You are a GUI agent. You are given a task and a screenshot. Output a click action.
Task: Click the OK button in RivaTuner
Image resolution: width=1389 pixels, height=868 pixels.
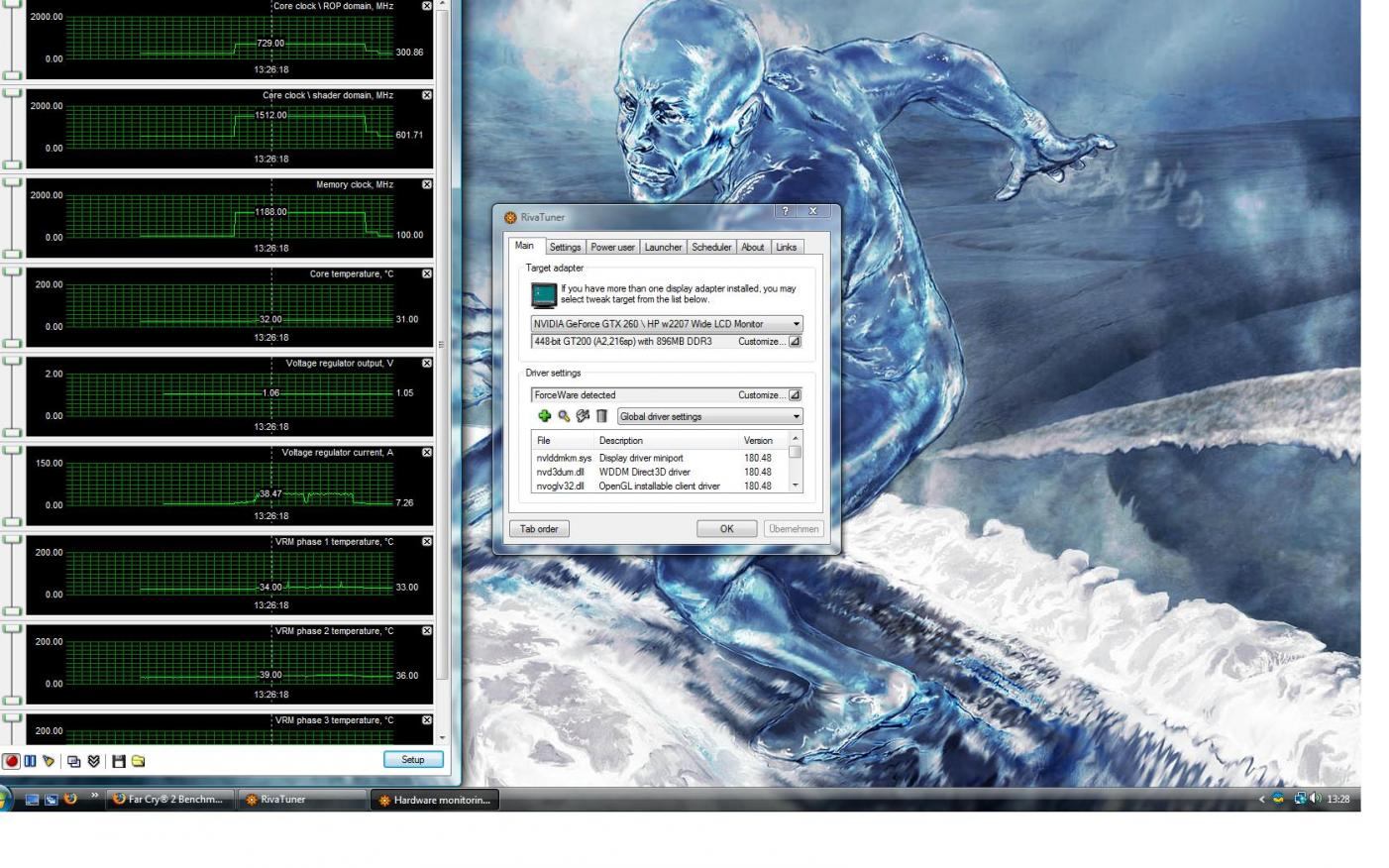[726, 528]
